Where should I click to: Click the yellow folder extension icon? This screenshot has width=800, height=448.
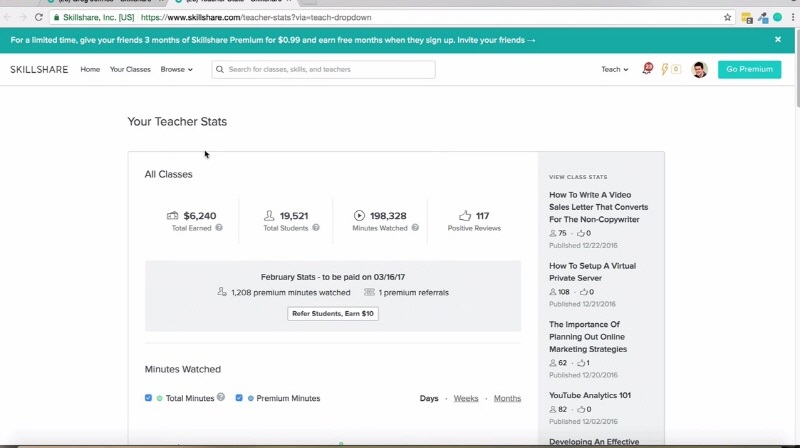pos(747,18)
